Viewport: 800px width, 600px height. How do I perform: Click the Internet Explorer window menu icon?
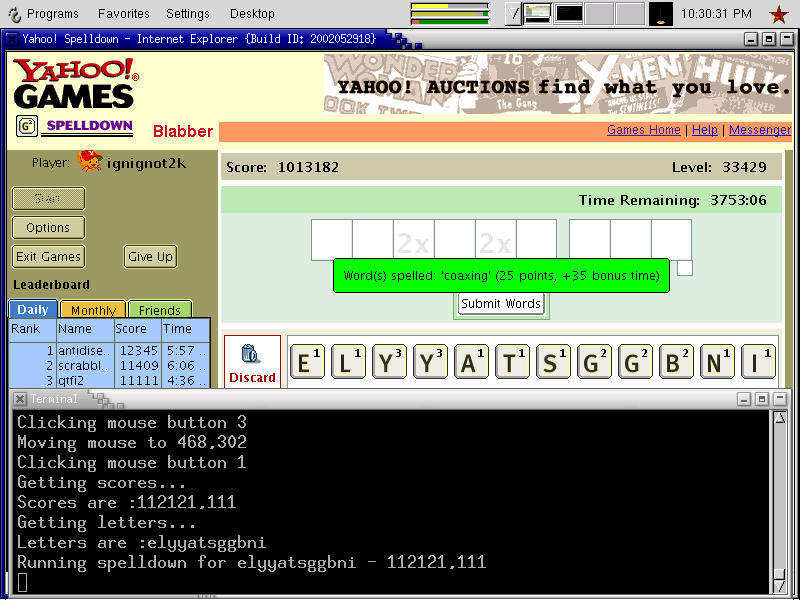click(x=13, y=39)
